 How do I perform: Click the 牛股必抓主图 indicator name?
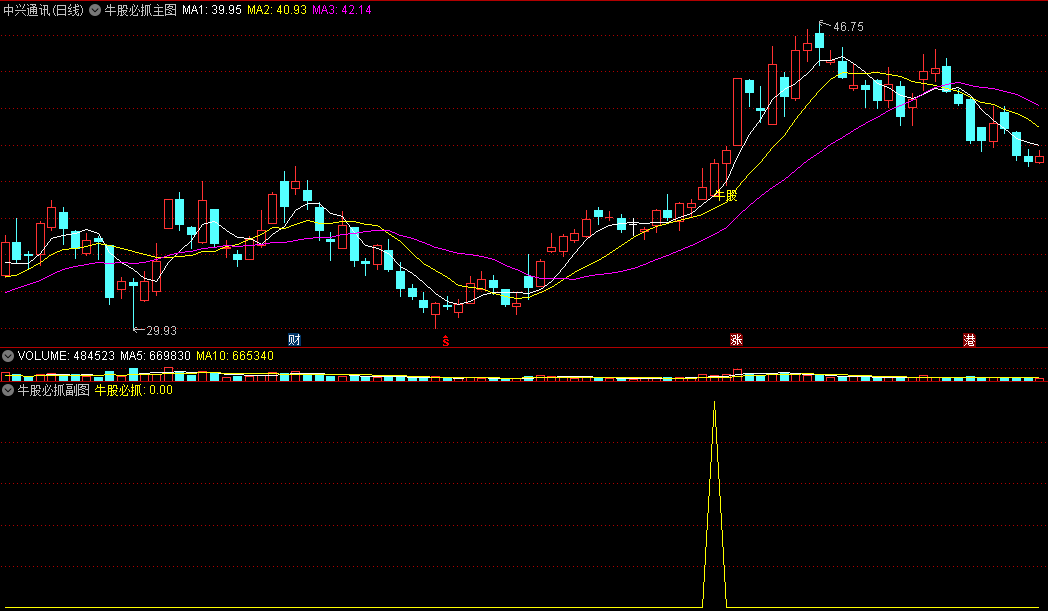pos(140,10)
